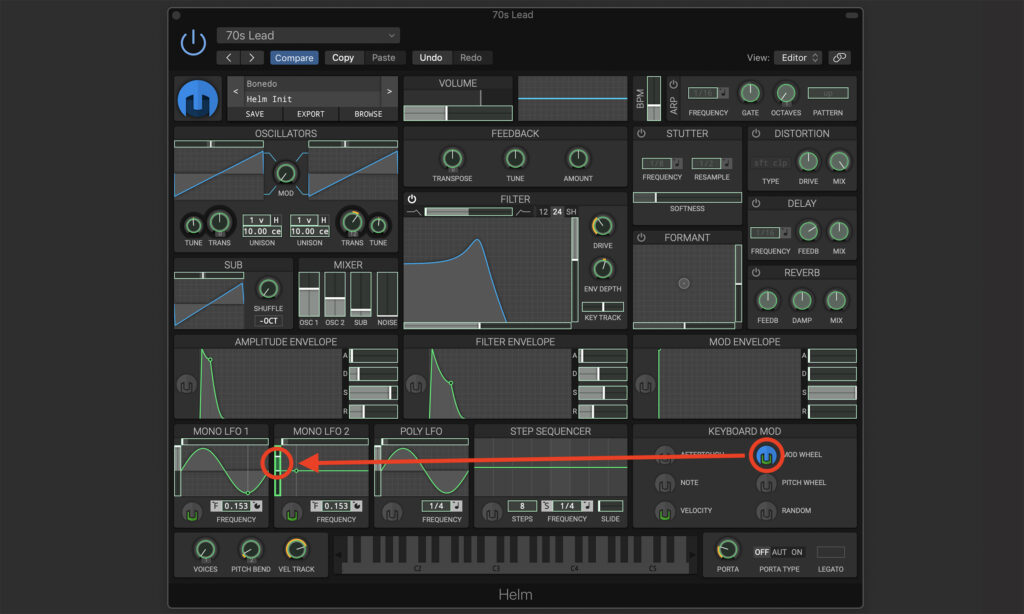Click the Step Sequencer modulation source icon
1024x614 pixels.
pos(491,513)
